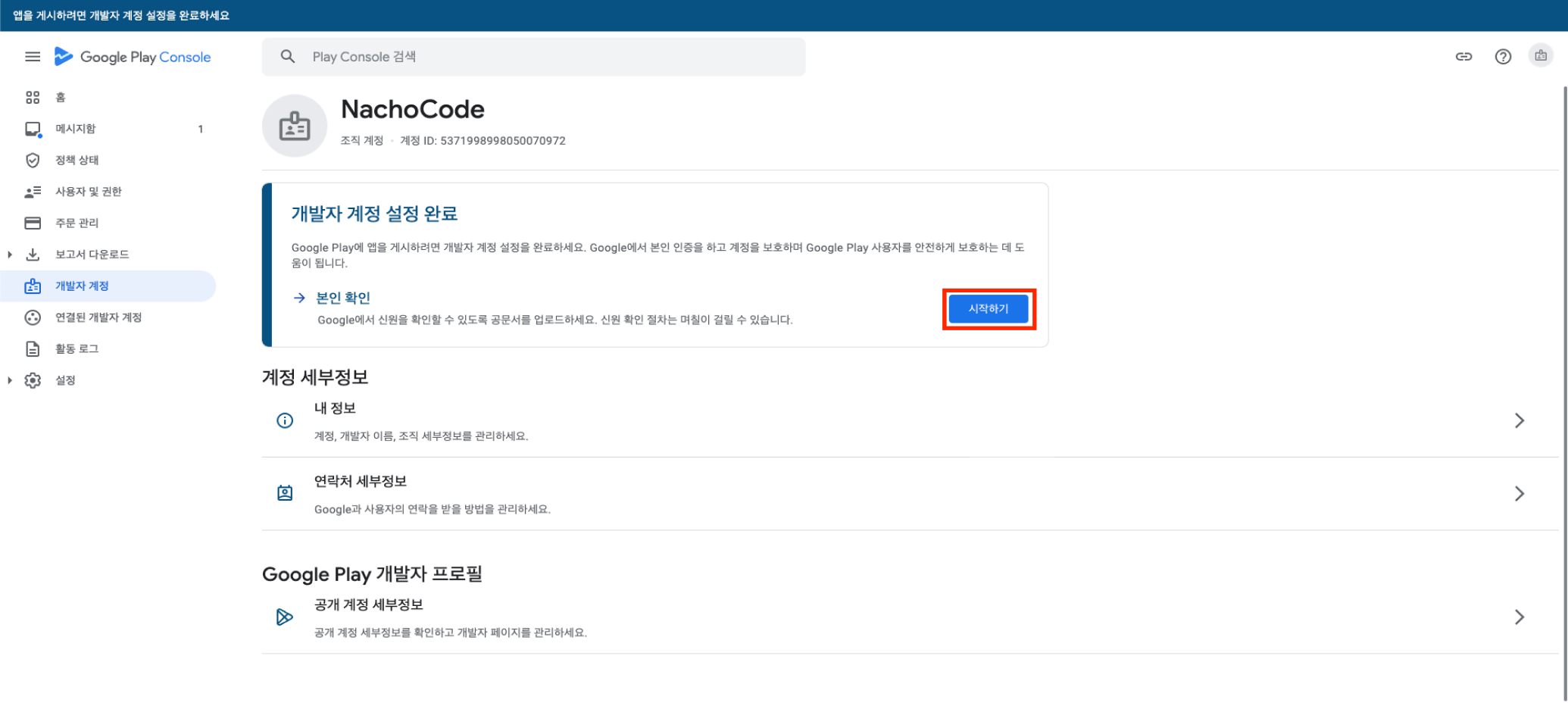The width and height of the screenshot is (1568, 709).
Task: Click the Play icon beside 공개 계정 세부정보
Action: tap(285, 617)
